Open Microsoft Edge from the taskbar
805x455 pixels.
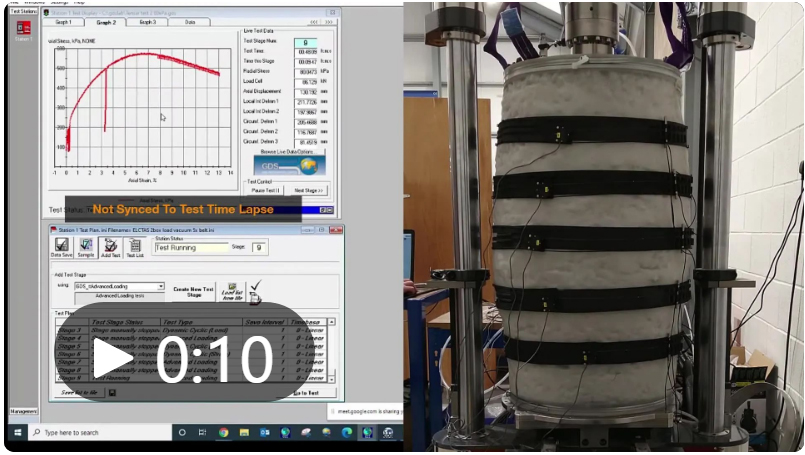pos(347,432)
